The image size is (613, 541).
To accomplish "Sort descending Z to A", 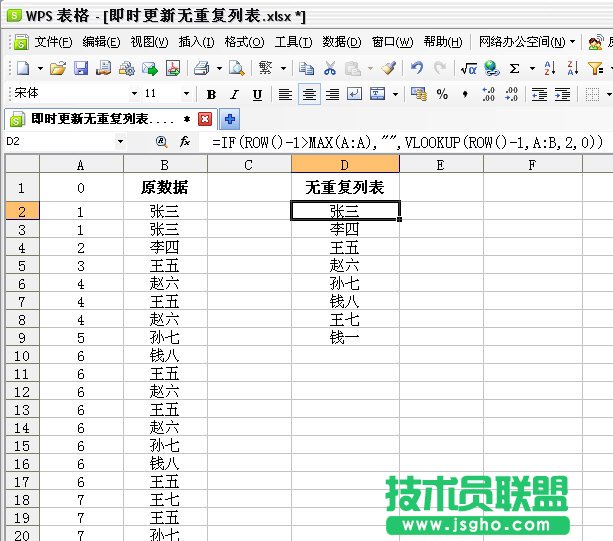I will [573, 69].
